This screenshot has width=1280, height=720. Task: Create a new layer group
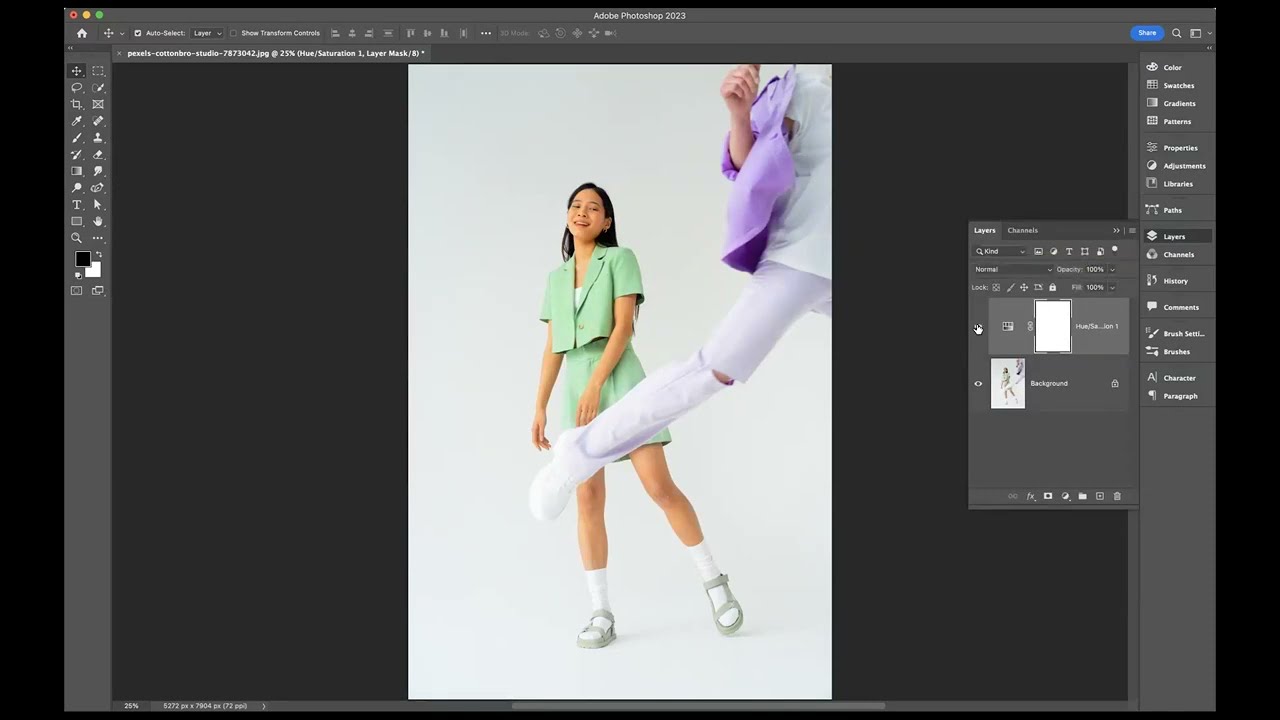1082,496
